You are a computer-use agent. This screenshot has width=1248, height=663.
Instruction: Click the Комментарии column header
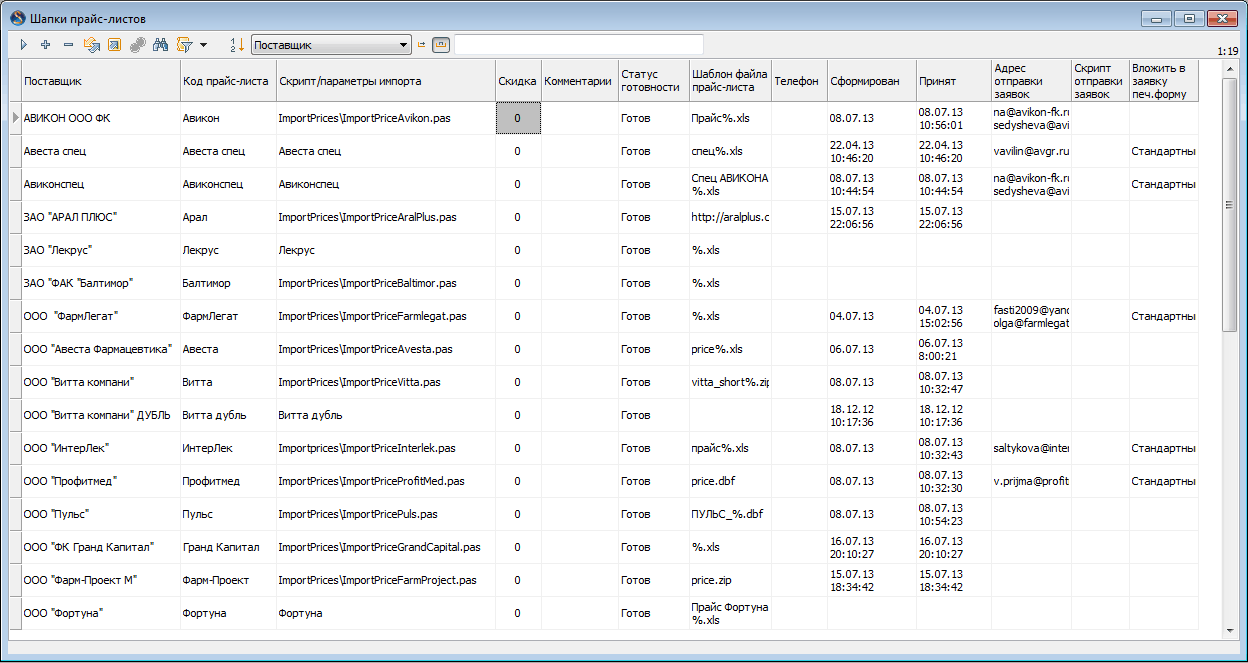(x=580, y=81)
